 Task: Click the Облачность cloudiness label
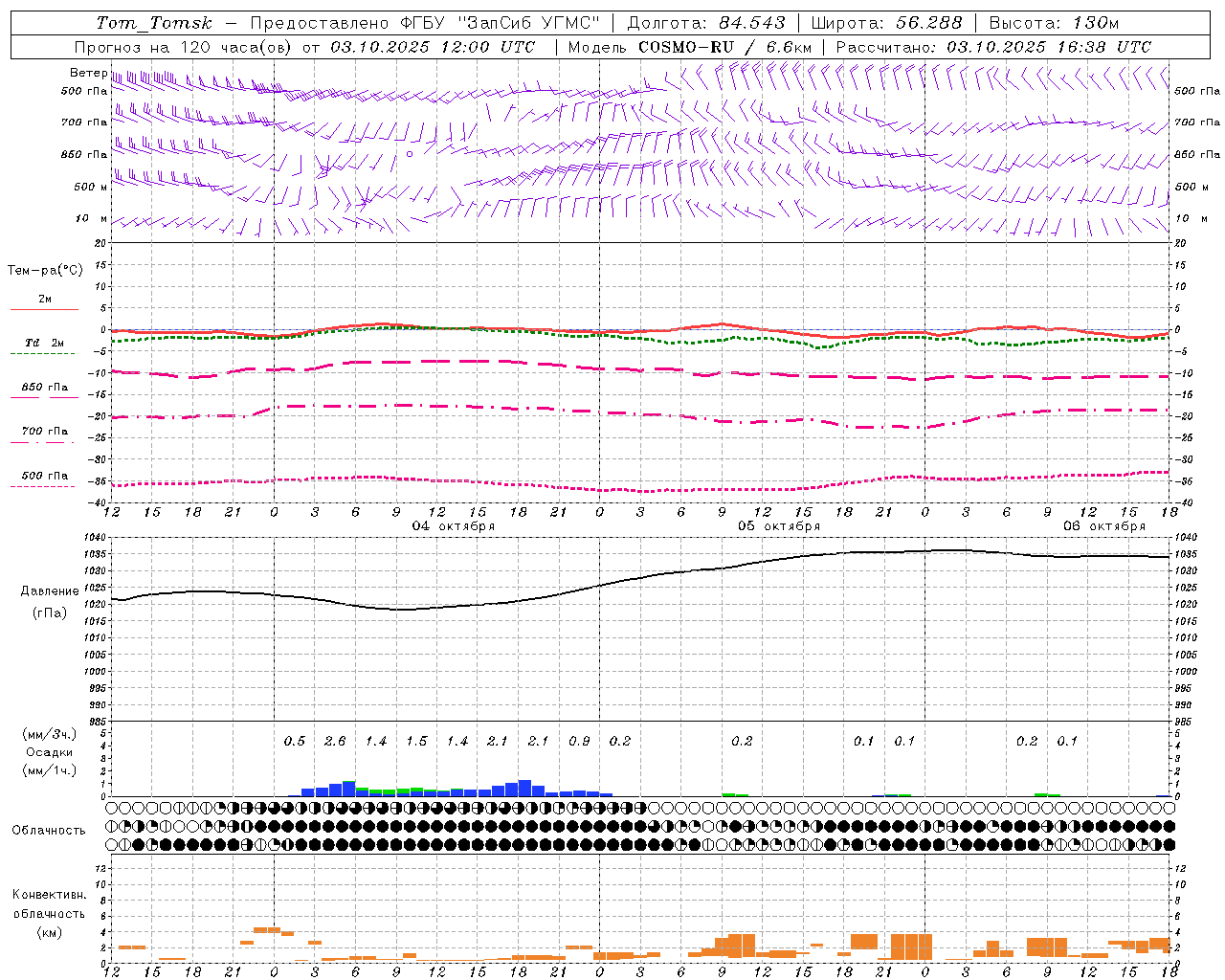[49, 831]
